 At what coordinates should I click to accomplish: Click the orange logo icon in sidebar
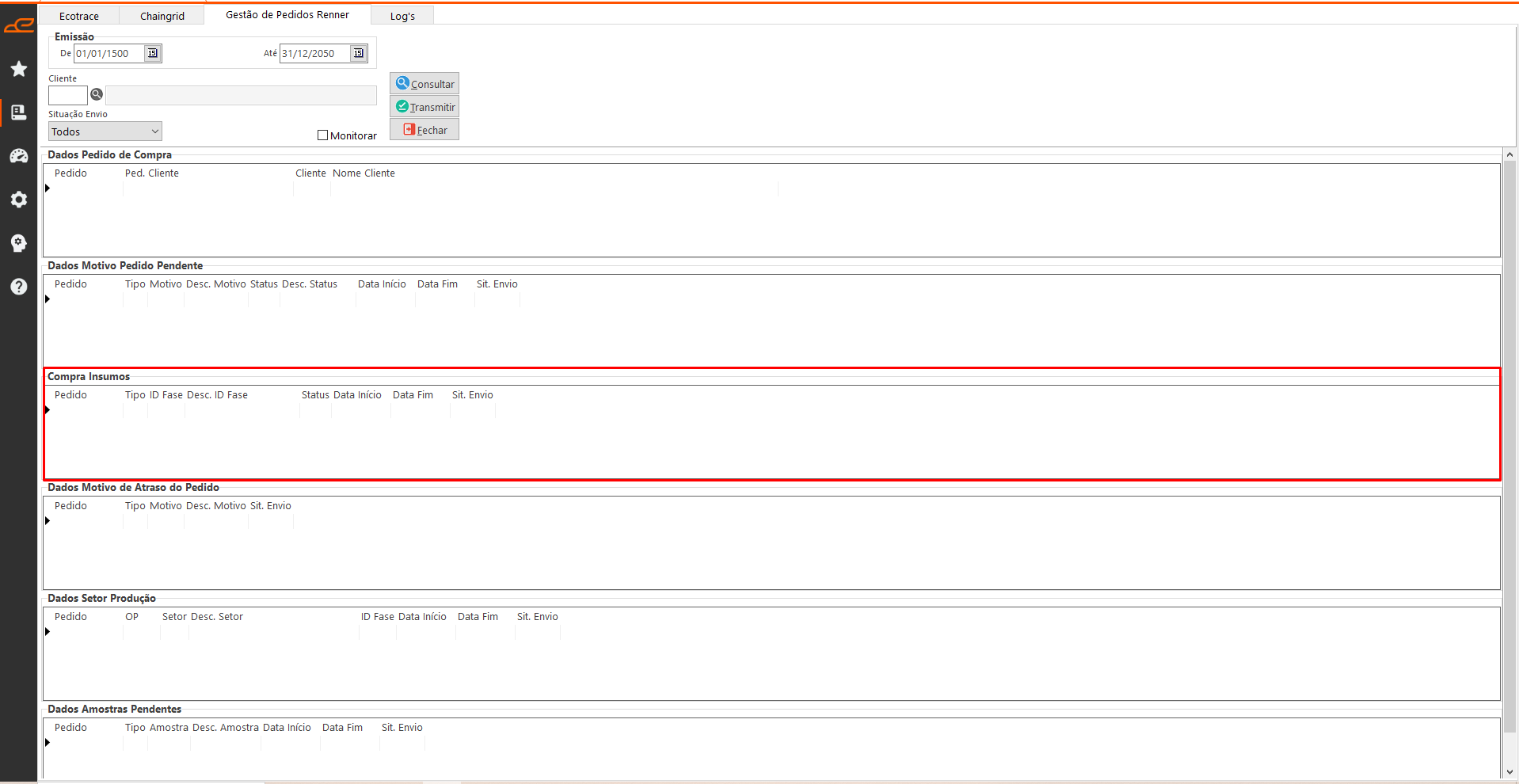[18, 26]
